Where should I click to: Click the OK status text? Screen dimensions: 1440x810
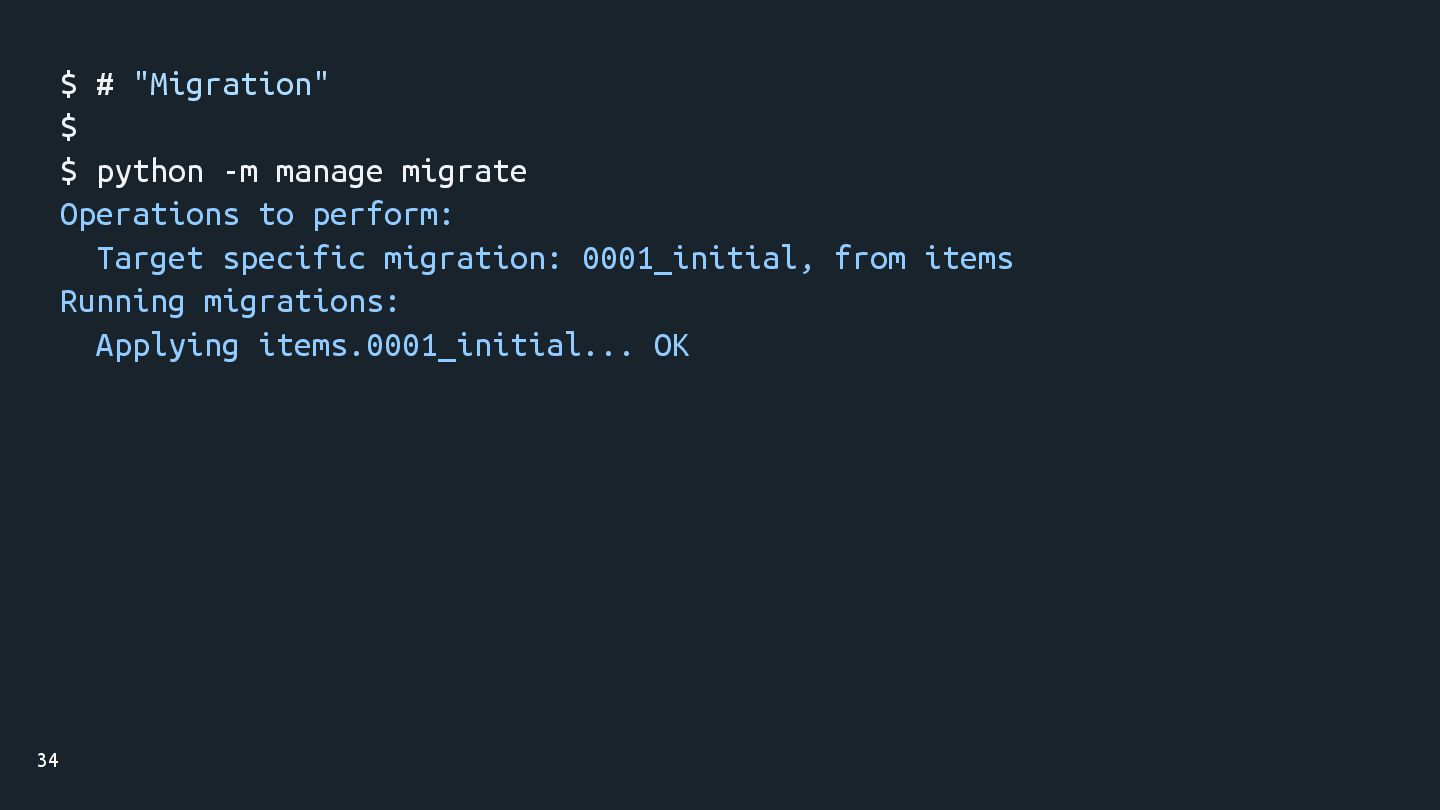(x=671, y=345)
